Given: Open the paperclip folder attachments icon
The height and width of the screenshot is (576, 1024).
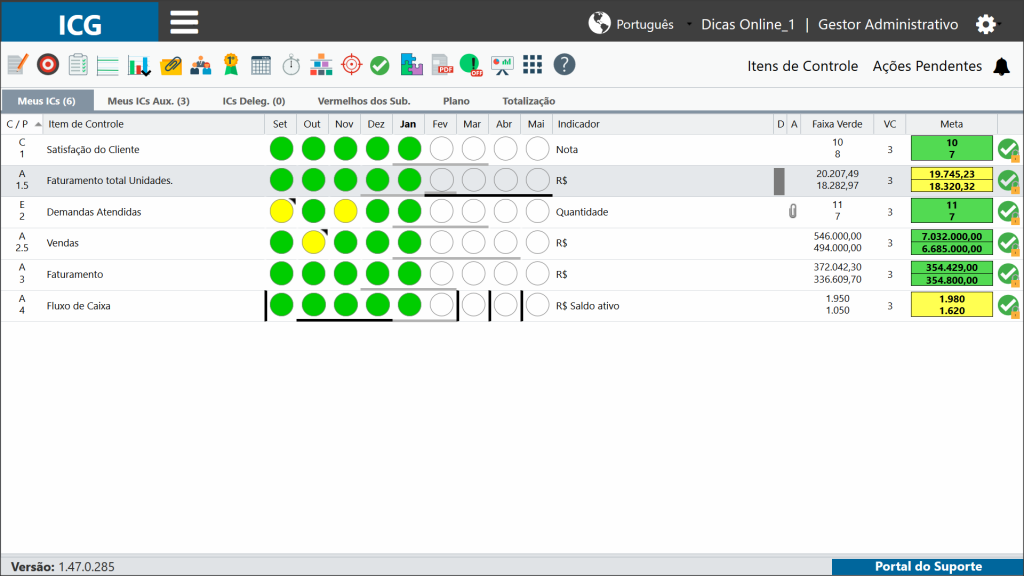Looking at the screenshot, I should click(171, 65).
